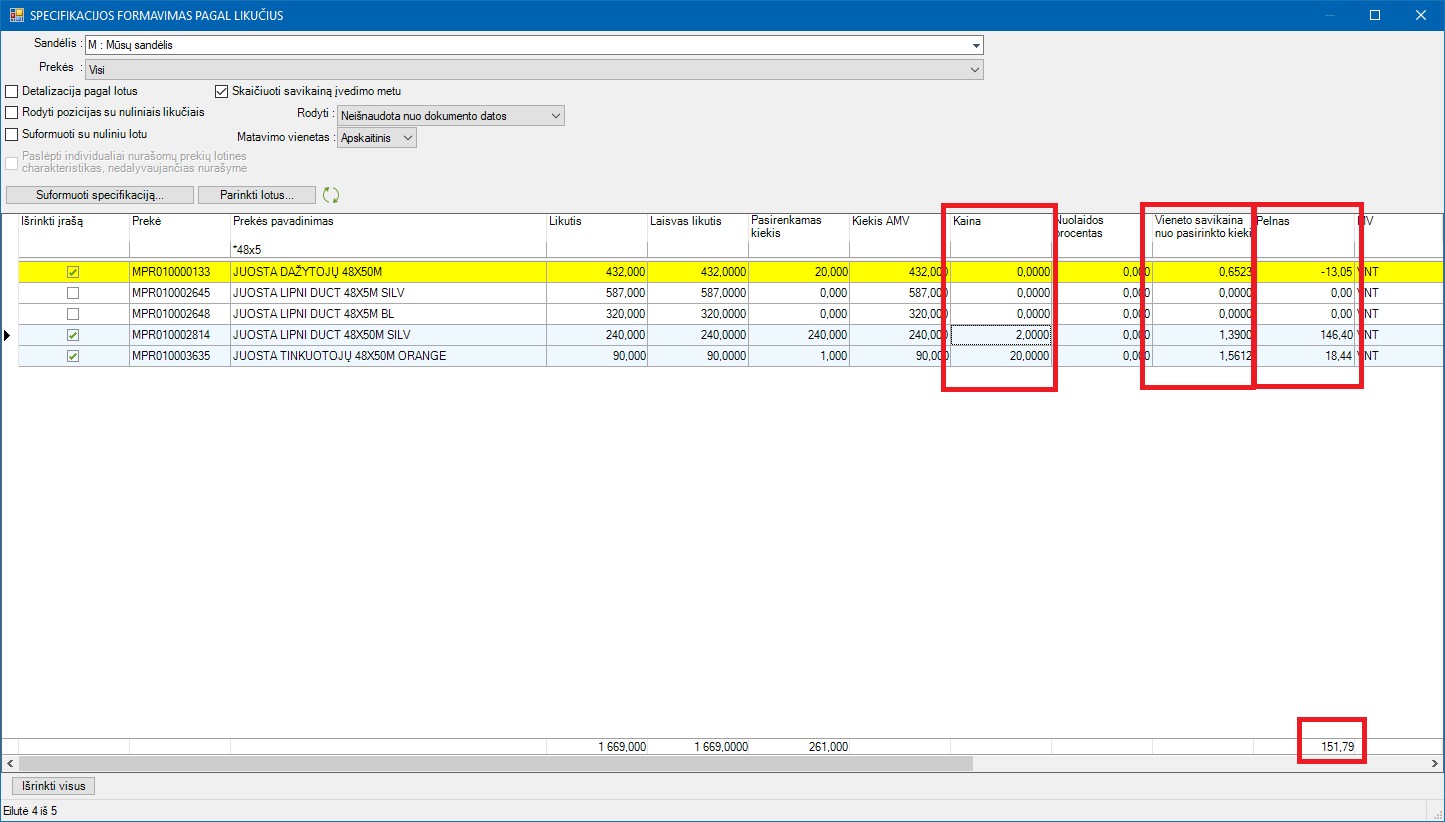This screenshot has height=822, width=1445.
Task: Open Rodyti dropdown with Neišnaudota option
Action: [556, 116]
